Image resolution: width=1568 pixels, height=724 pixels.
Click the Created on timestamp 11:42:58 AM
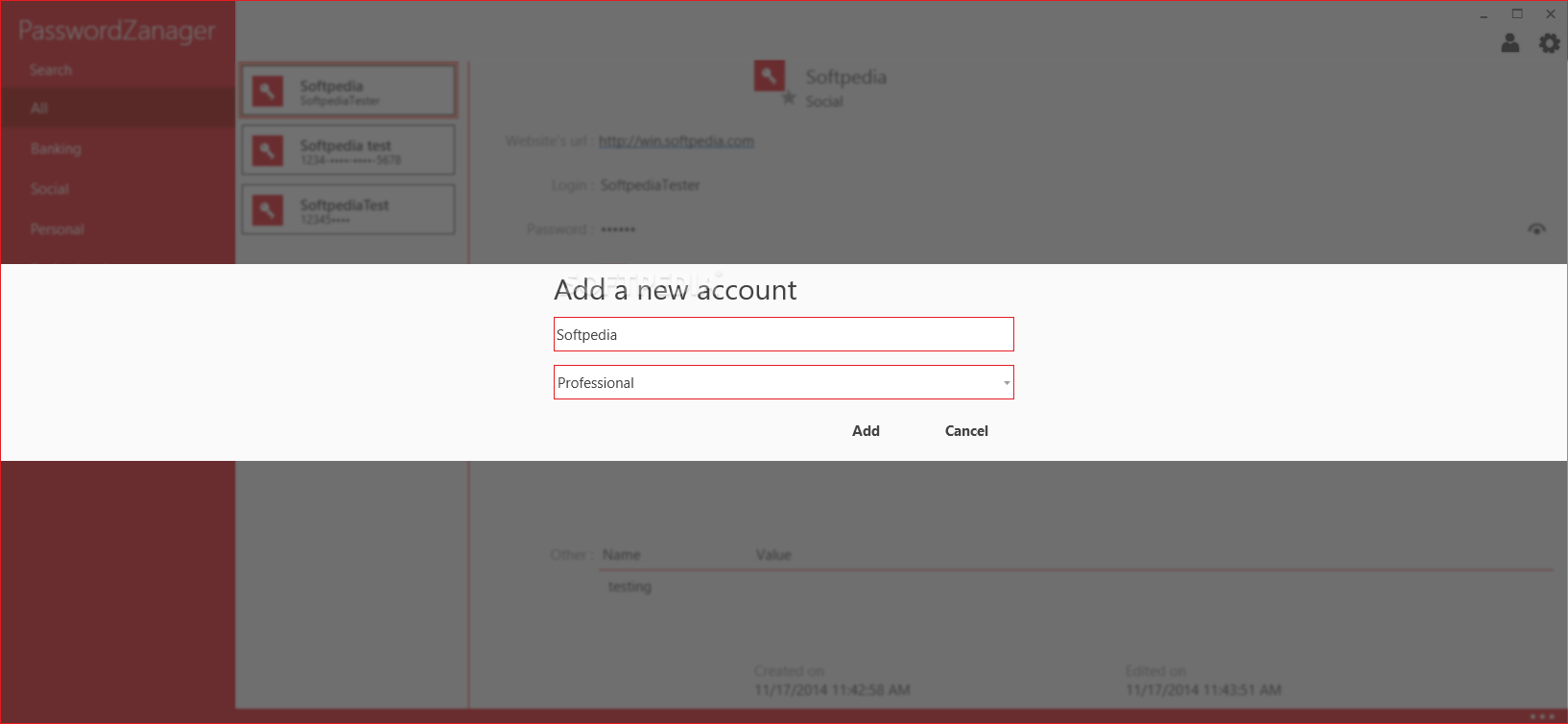click(832, 689)
